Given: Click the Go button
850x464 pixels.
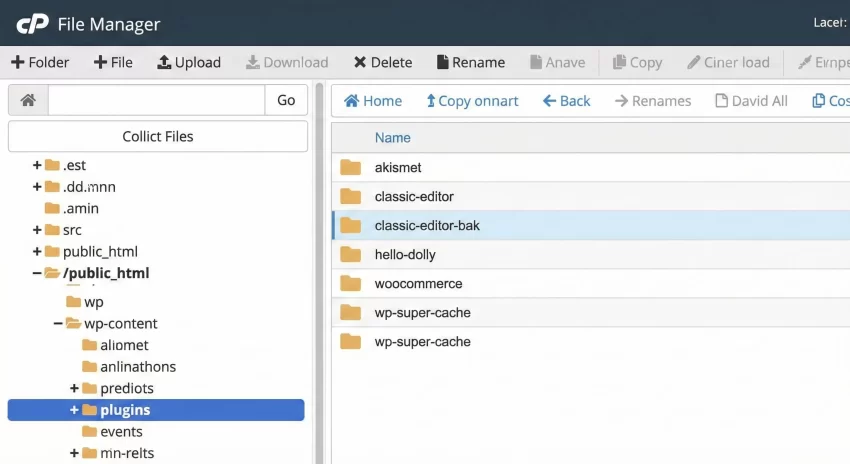Looking at the screenshot, I should coord(286,100).
